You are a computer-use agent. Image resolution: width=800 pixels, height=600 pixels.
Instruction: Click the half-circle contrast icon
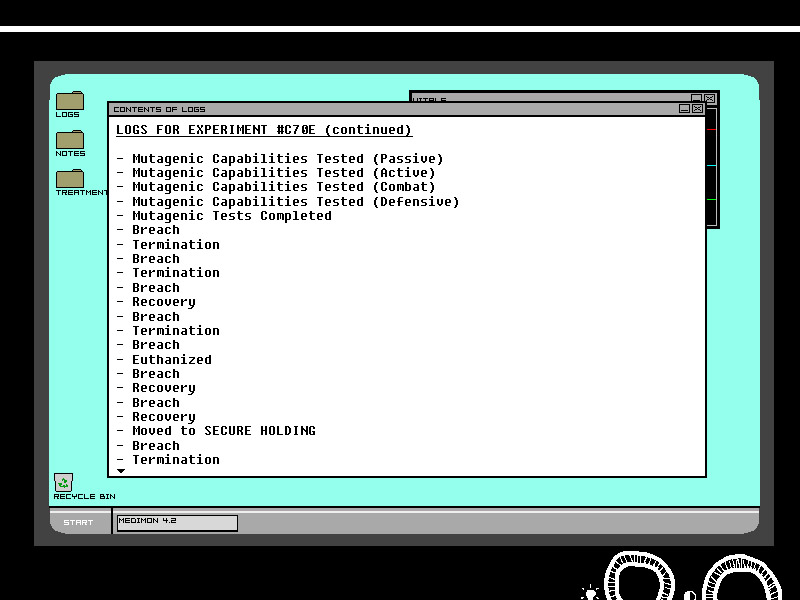pyautogui.click(x=690, y=595)
